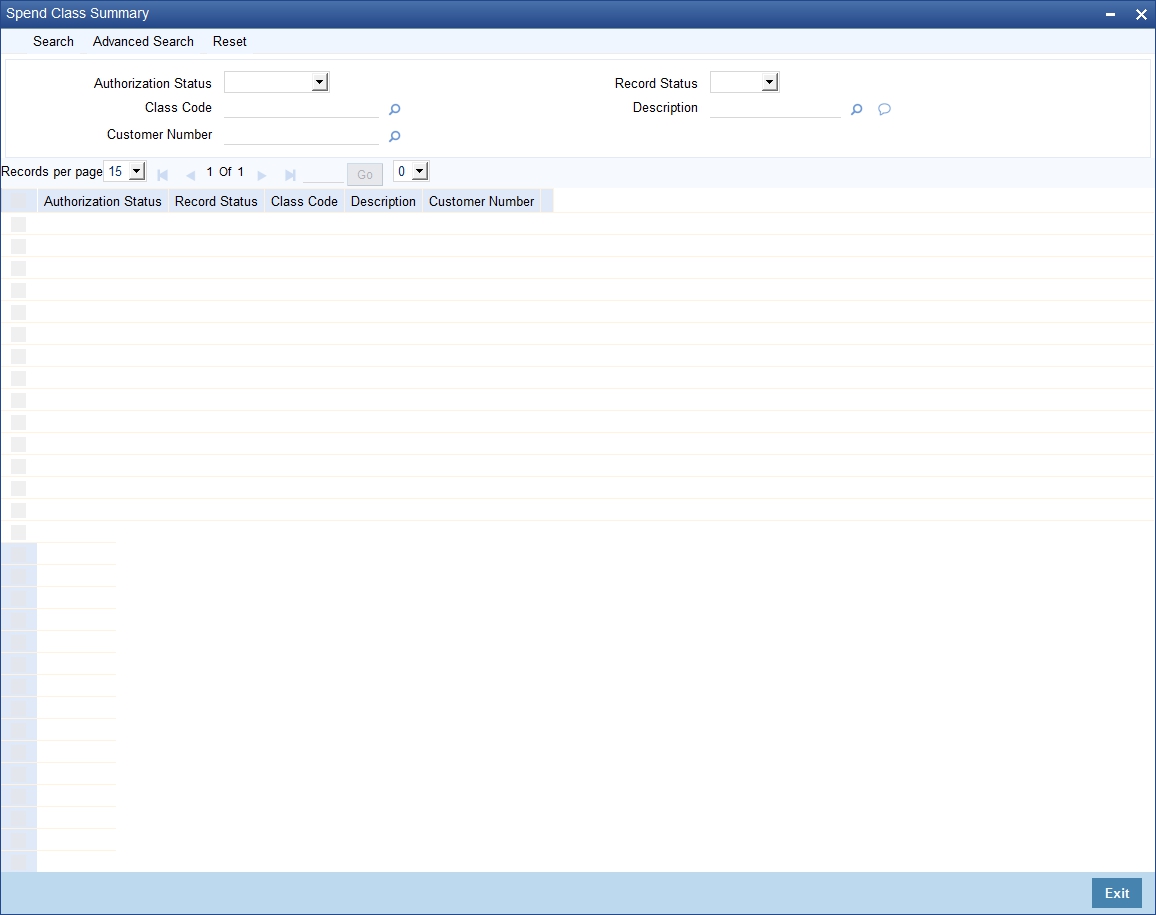This screenshot has width=1156, height=915.
Task: Go to next page of records
Action: click(x=262, y=175)
